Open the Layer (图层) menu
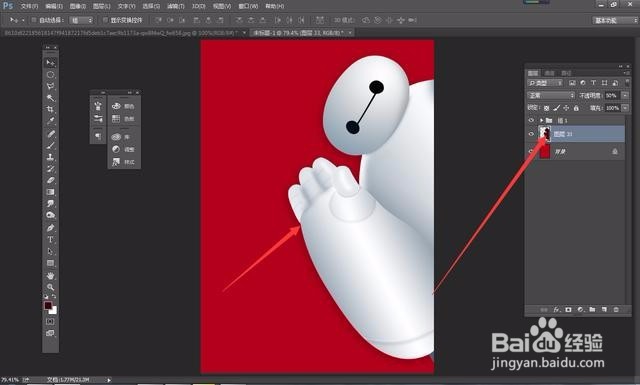 pos(102,6)
